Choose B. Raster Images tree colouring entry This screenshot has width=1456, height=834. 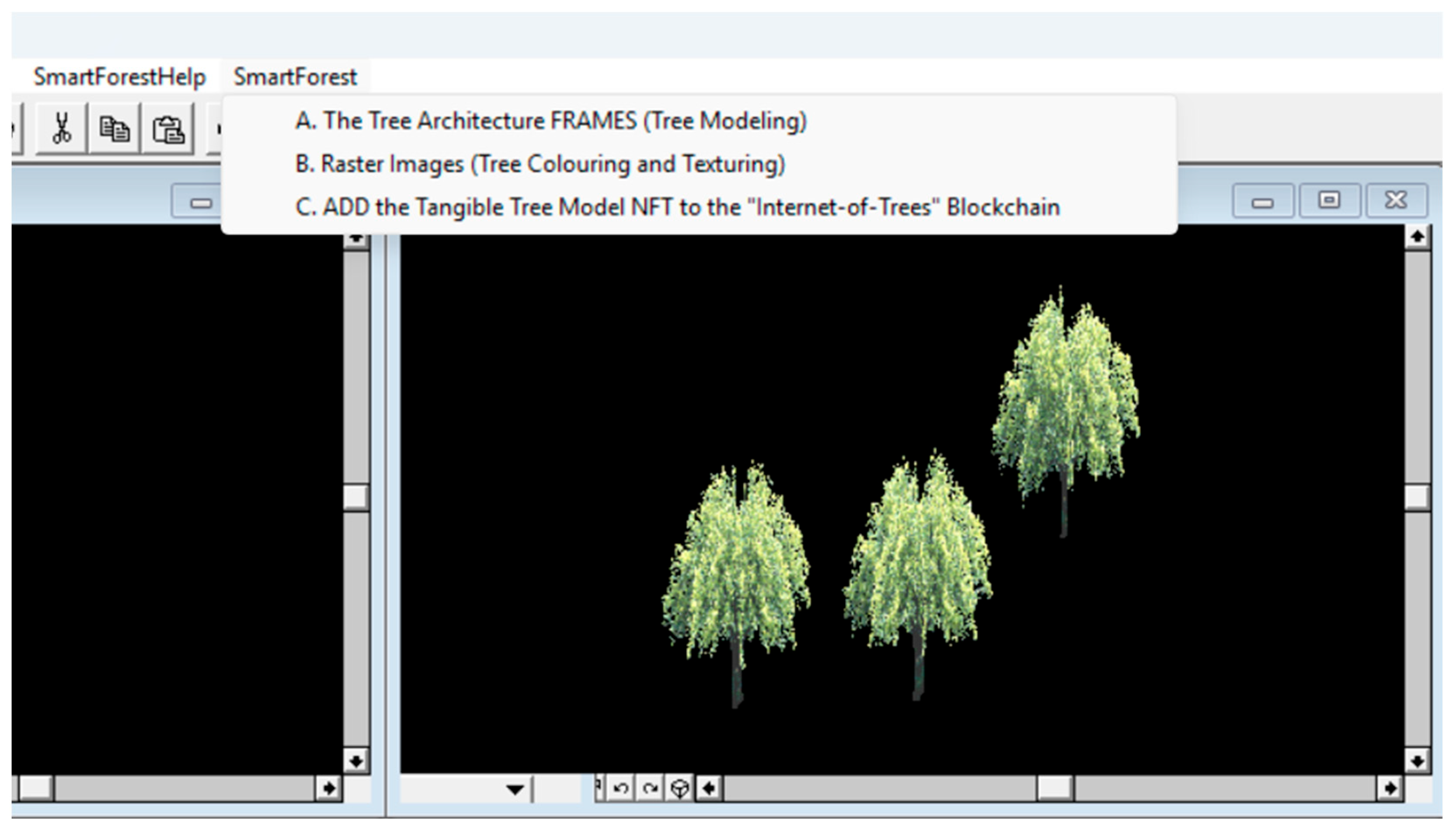pyautogui.click(x=540, y=164)
